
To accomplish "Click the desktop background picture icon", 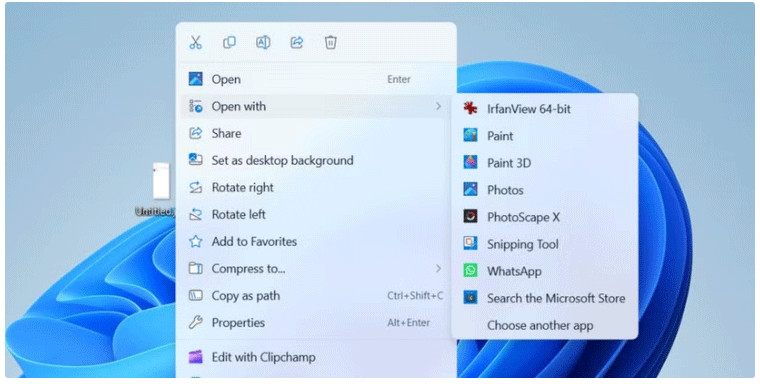I will (x=195, y=160).
